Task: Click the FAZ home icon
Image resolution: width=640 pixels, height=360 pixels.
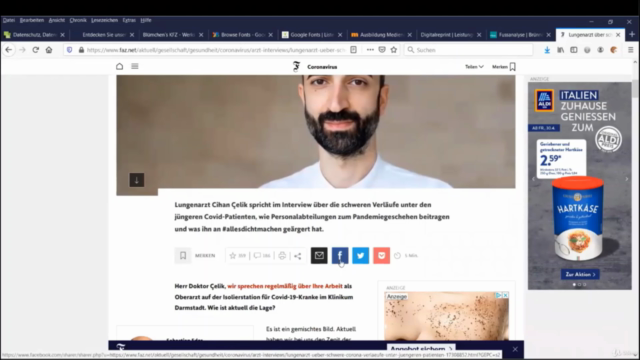Action: coord(120,66)
